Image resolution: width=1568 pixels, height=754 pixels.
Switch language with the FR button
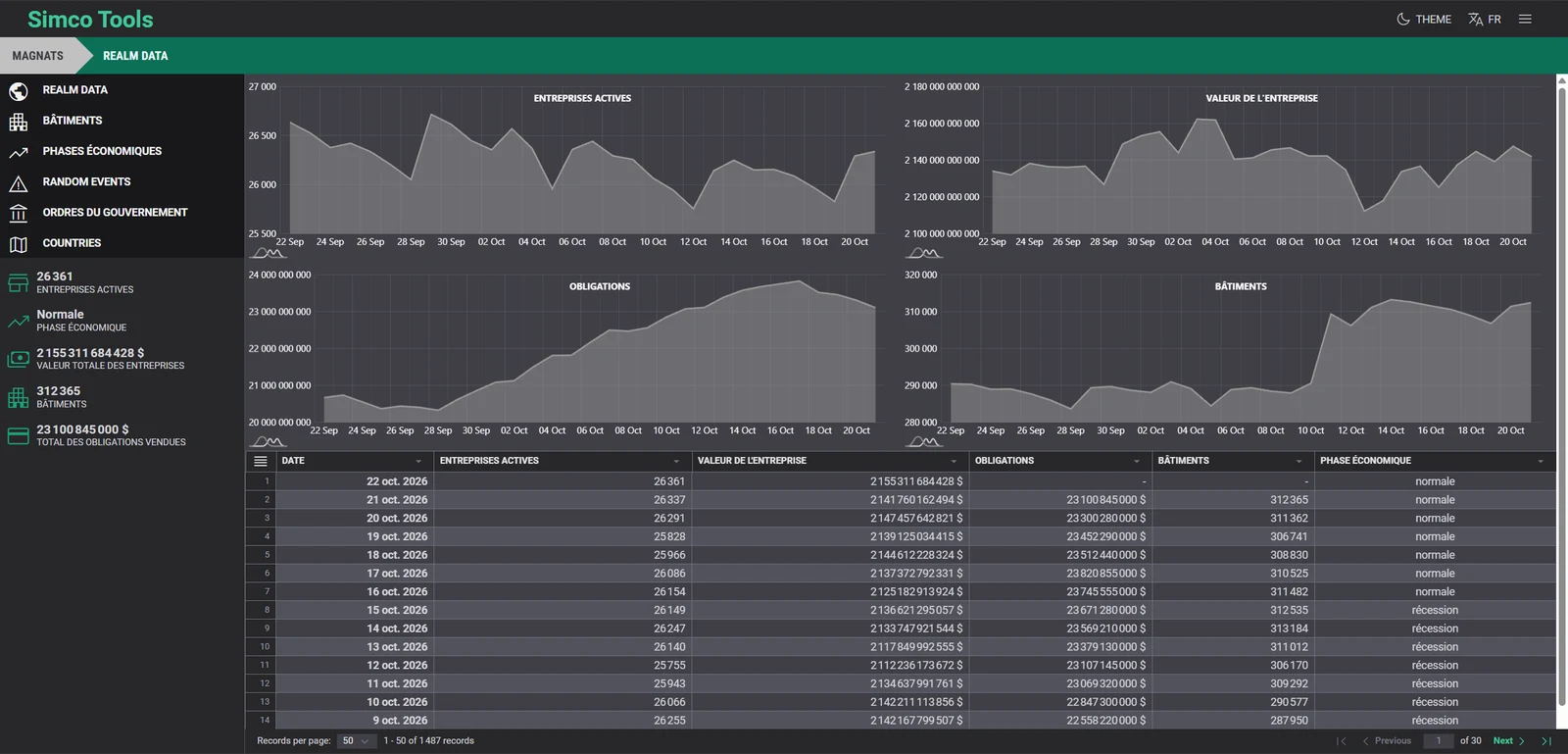pyautogui.click(x=1485, y=19)
